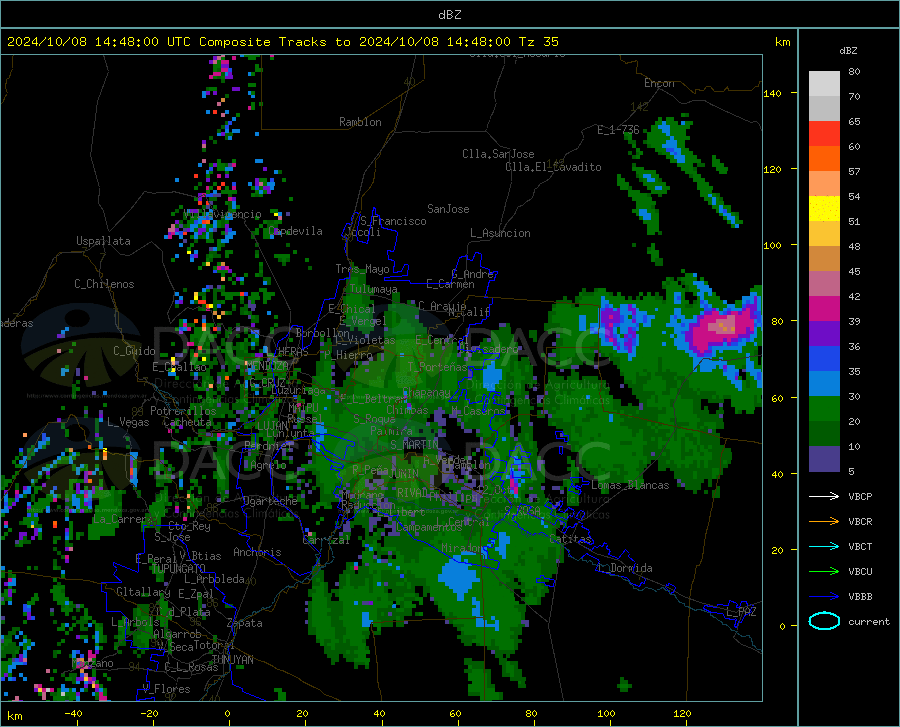The width and height of the screenshot is (900, 727).
Task: Click the 120 km horizontal axis tick label
Action: (x=681, y=713)
